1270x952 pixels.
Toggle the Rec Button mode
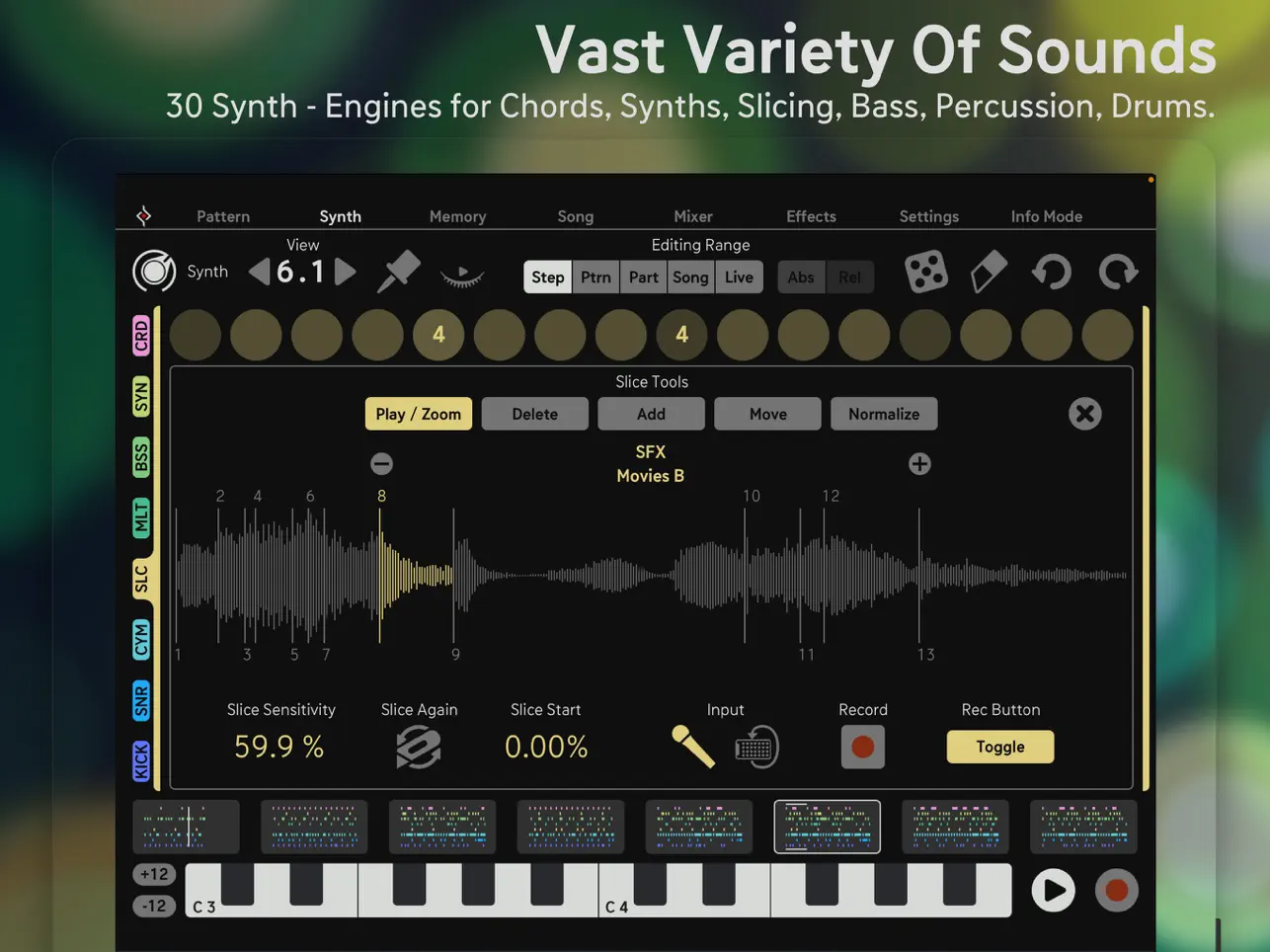pos(1000,747)
